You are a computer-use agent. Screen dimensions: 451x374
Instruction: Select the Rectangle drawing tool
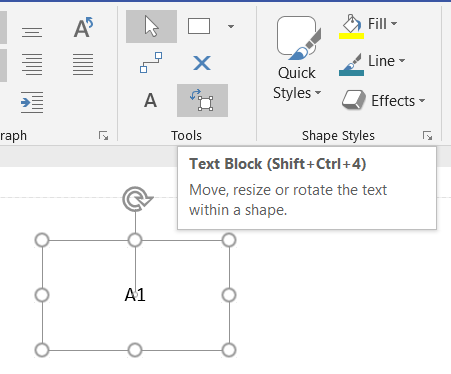coord(199,26)
